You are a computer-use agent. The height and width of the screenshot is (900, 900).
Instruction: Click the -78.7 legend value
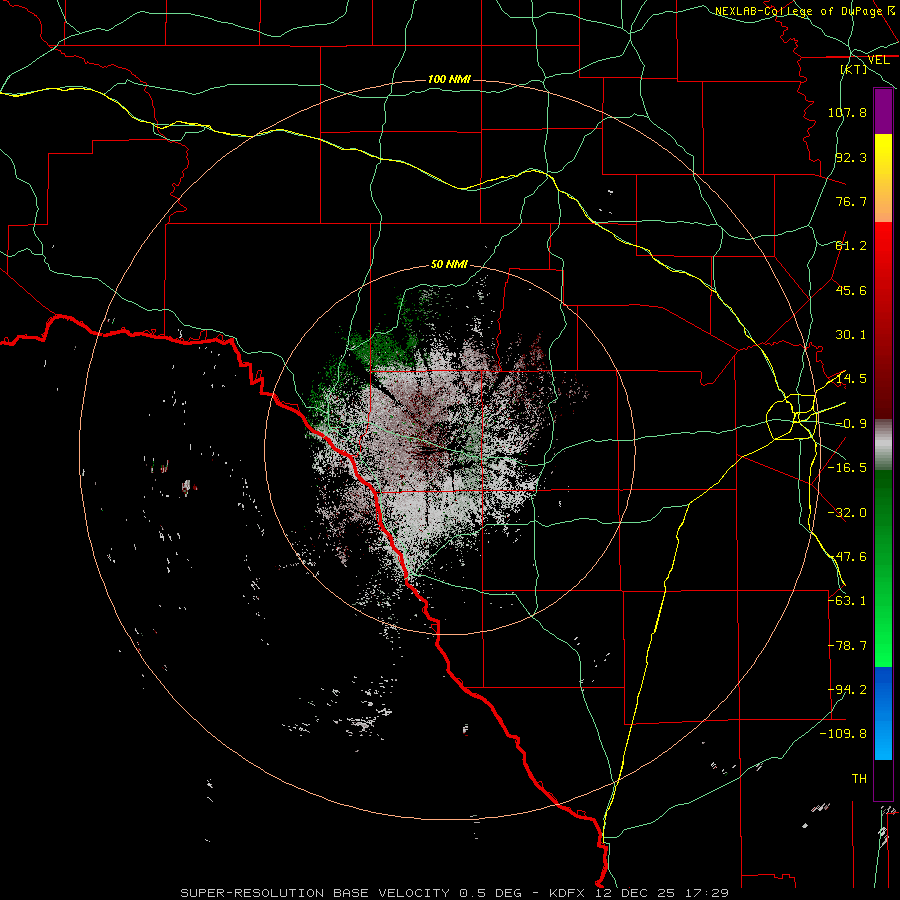click(847, 646)
